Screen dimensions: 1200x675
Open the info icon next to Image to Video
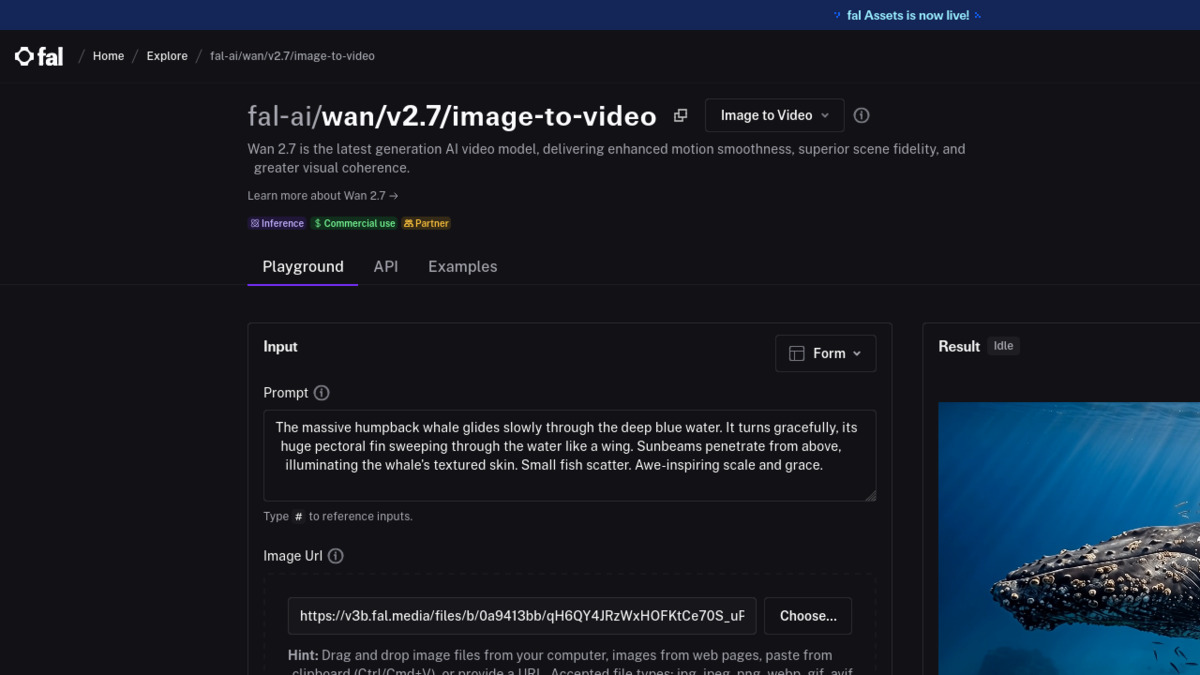(861, 115)
